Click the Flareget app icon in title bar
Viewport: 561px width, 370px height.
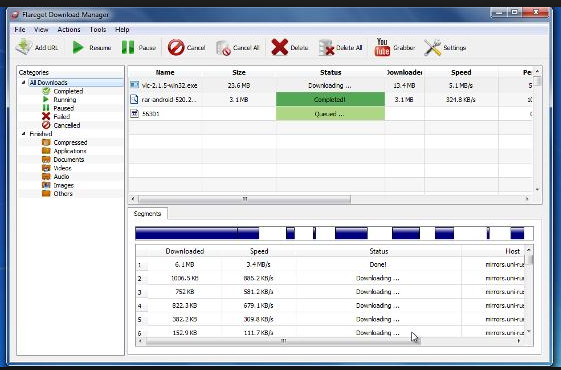pyautogui.click(x=15, y=15)
